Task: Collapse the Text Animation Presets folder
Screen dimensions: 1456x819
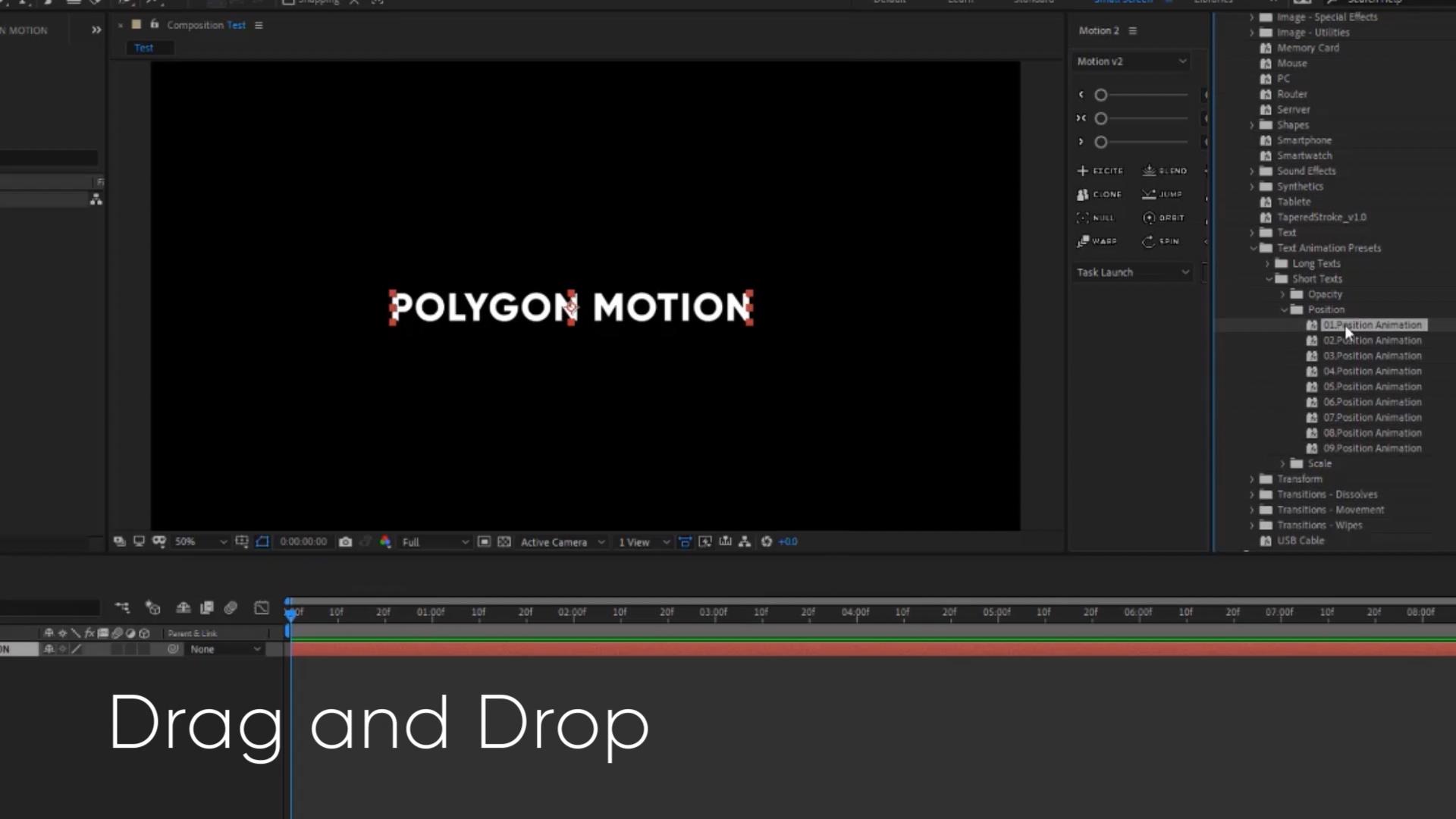Action: tap(1253, 248)
